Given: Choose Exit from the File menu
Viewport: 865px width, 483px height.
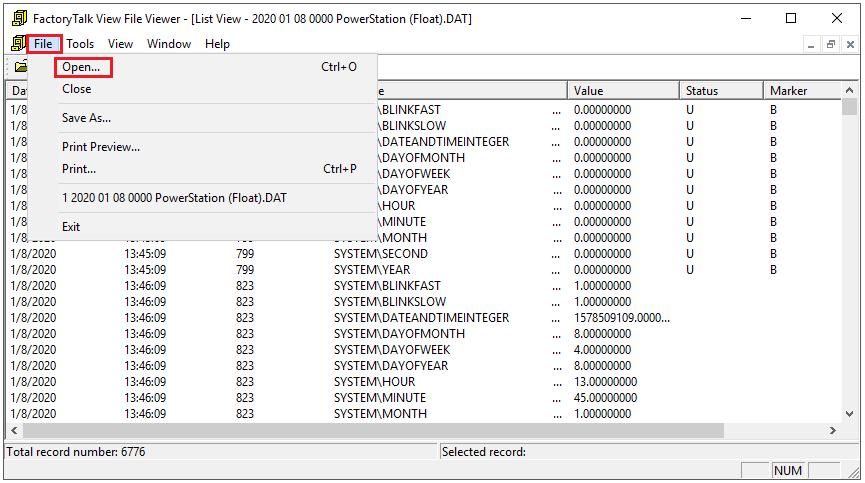Looking at the screenshot, I should click(71, 227).
